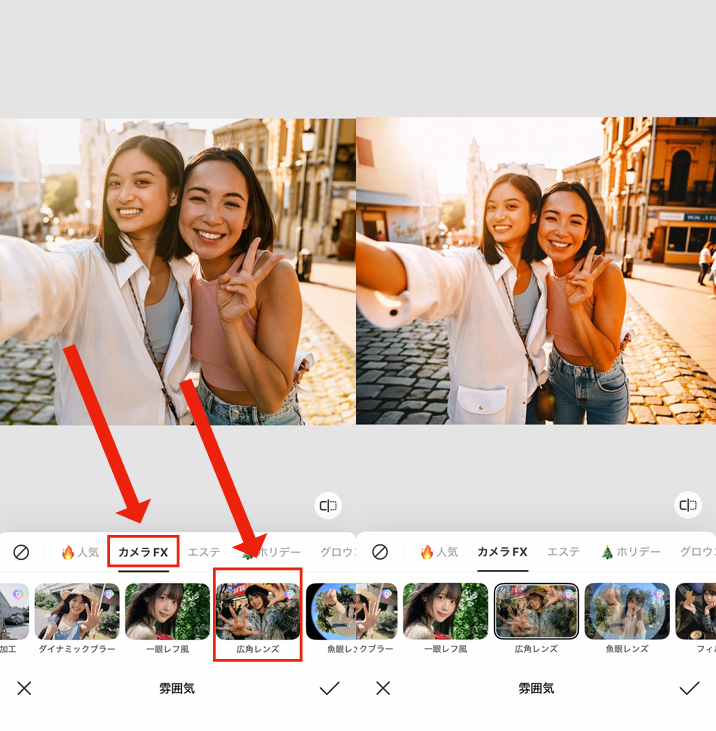Click the 雰囲気 title on the right screen
Image resolution: width=716 pixels, height=731 pixels.
coord(536,689)
